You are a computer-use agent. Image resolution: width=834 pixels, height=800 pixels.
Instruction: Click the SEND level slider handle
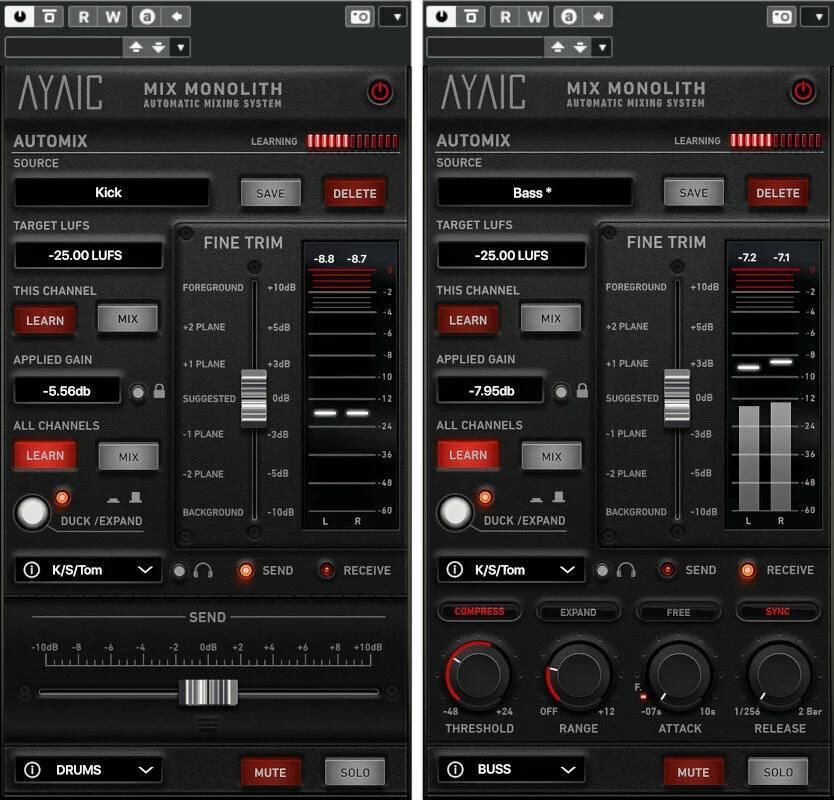point(208,692)
